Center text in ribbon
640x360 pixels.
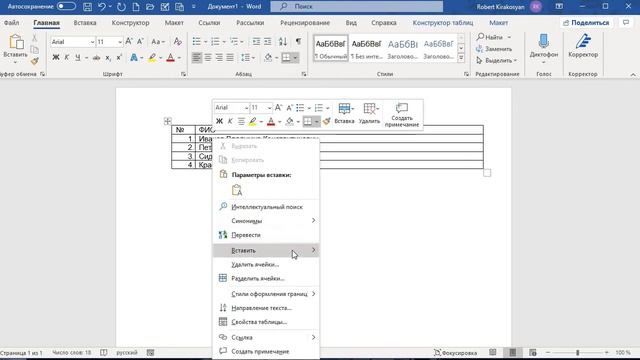click(x=208, y=58)
